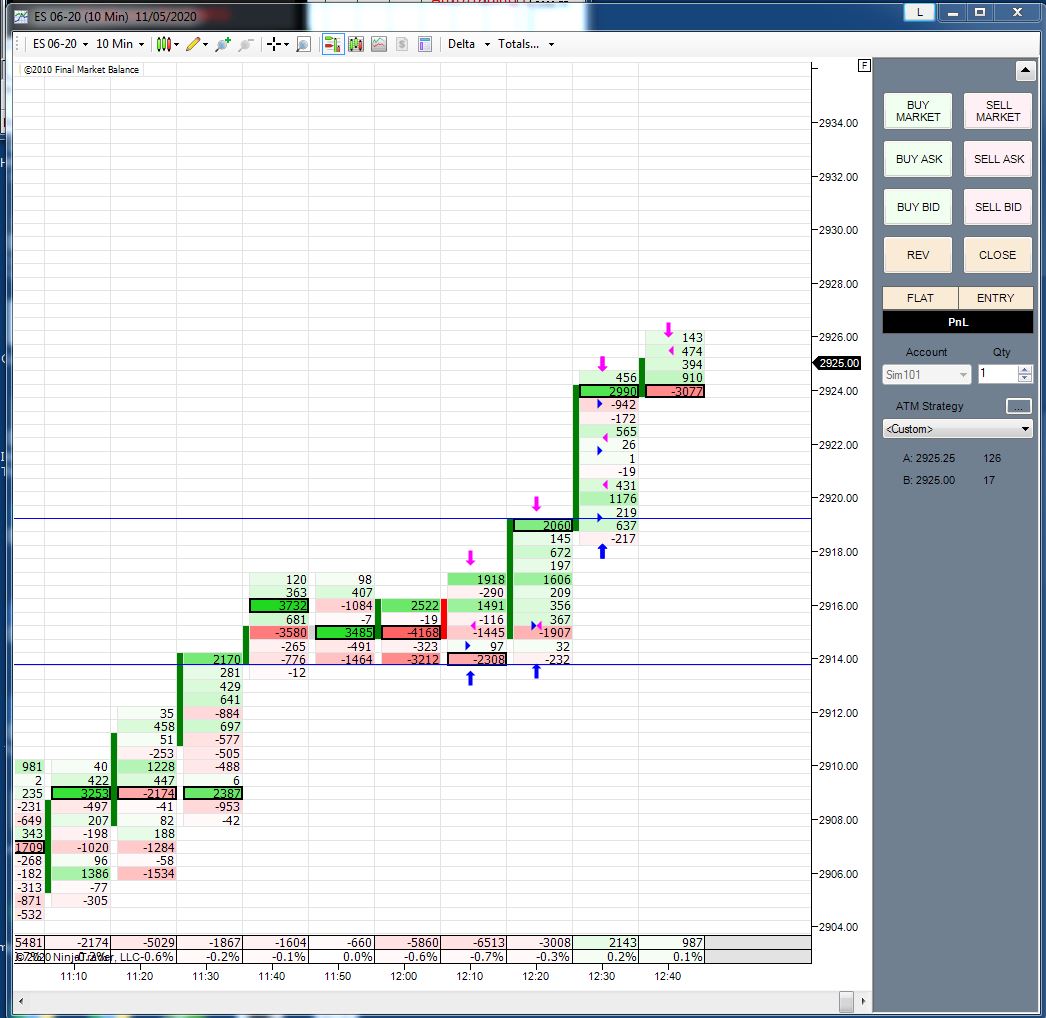The height and width of the screenshot is (1018, 1046).
Task: Click the chart window title bar icon
Action: coord(21,17)
